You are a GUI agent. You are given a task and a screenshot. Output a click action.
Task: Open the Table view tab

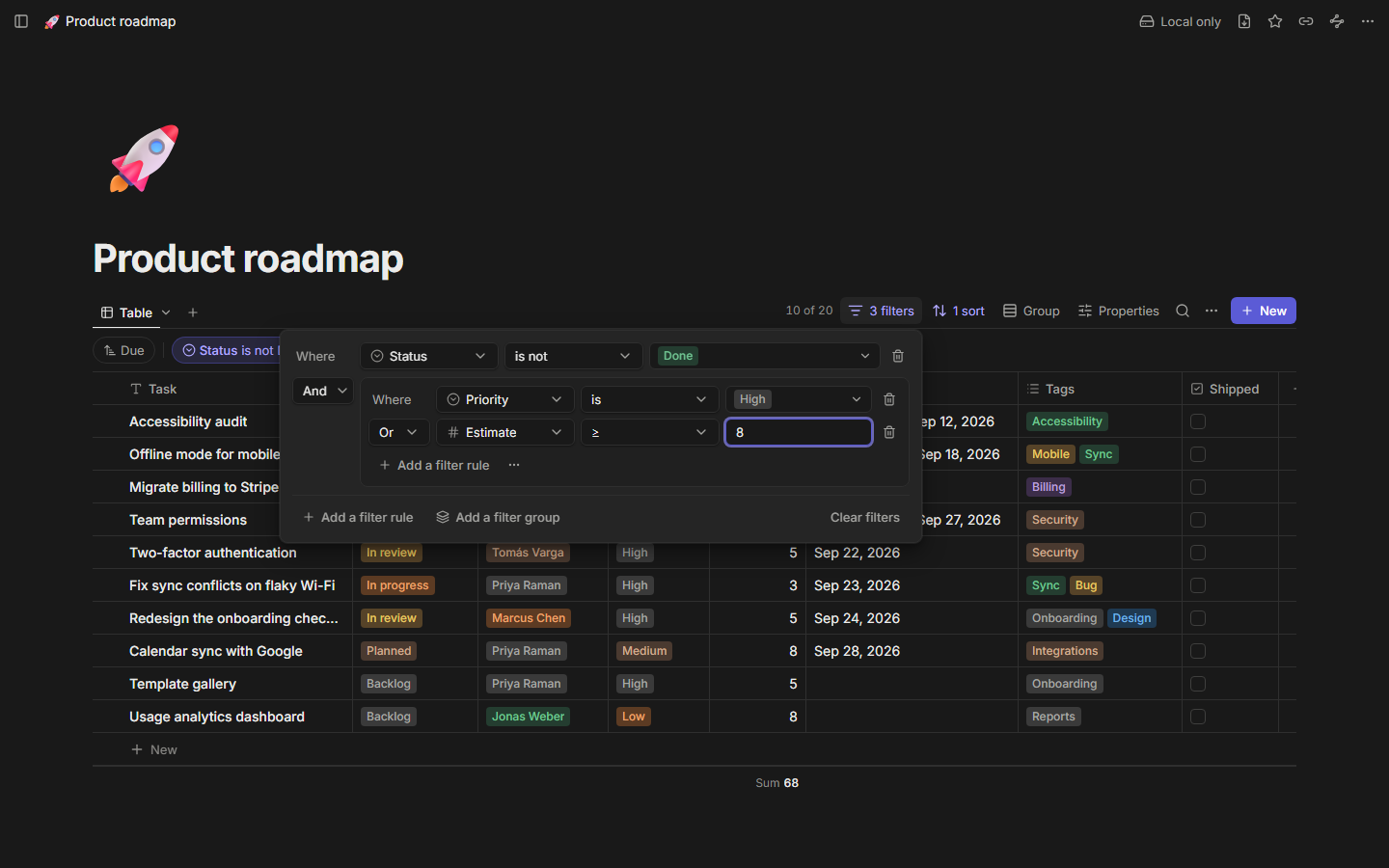coord(136,312)
